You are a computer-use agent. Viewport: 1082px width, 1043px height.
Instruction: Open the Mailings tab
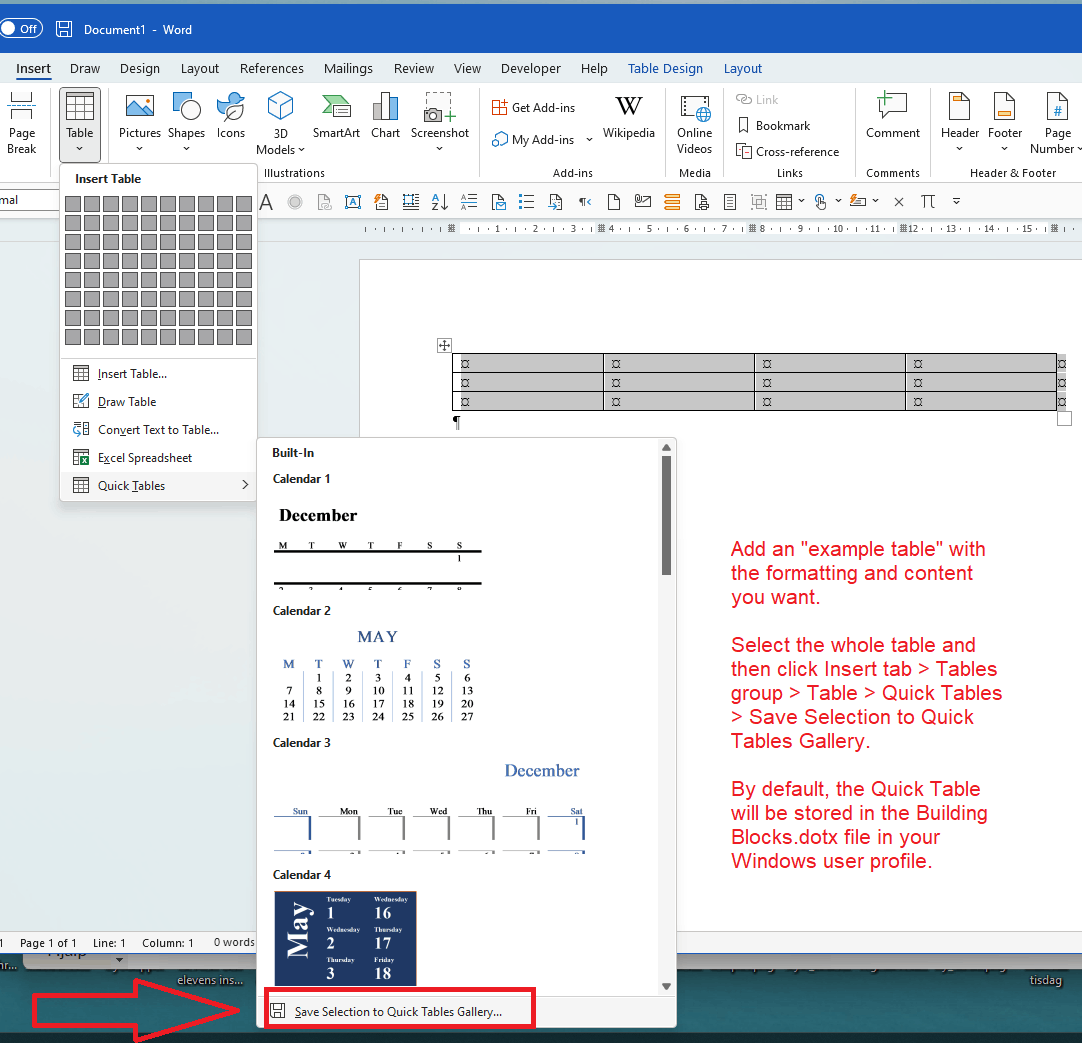click(348, 68)
